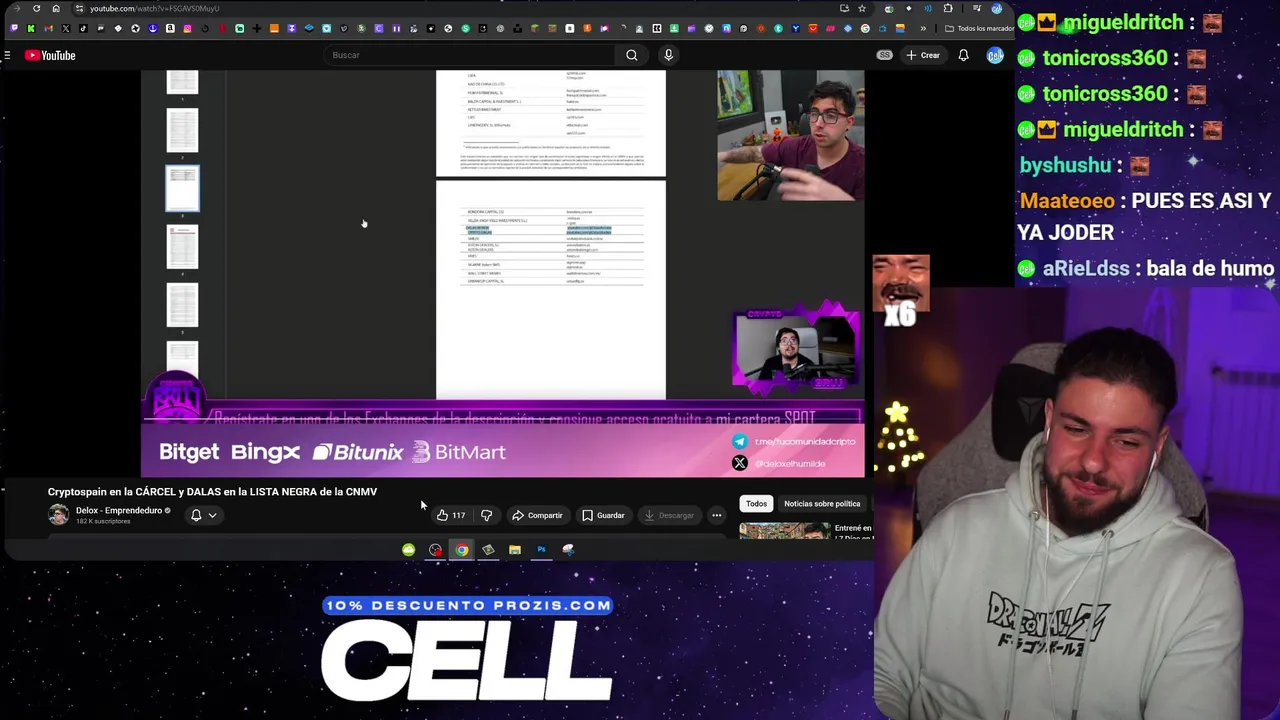Bookmark this page with the star
The height and width of the screenshot is (720, 1280).
[862, 8]
